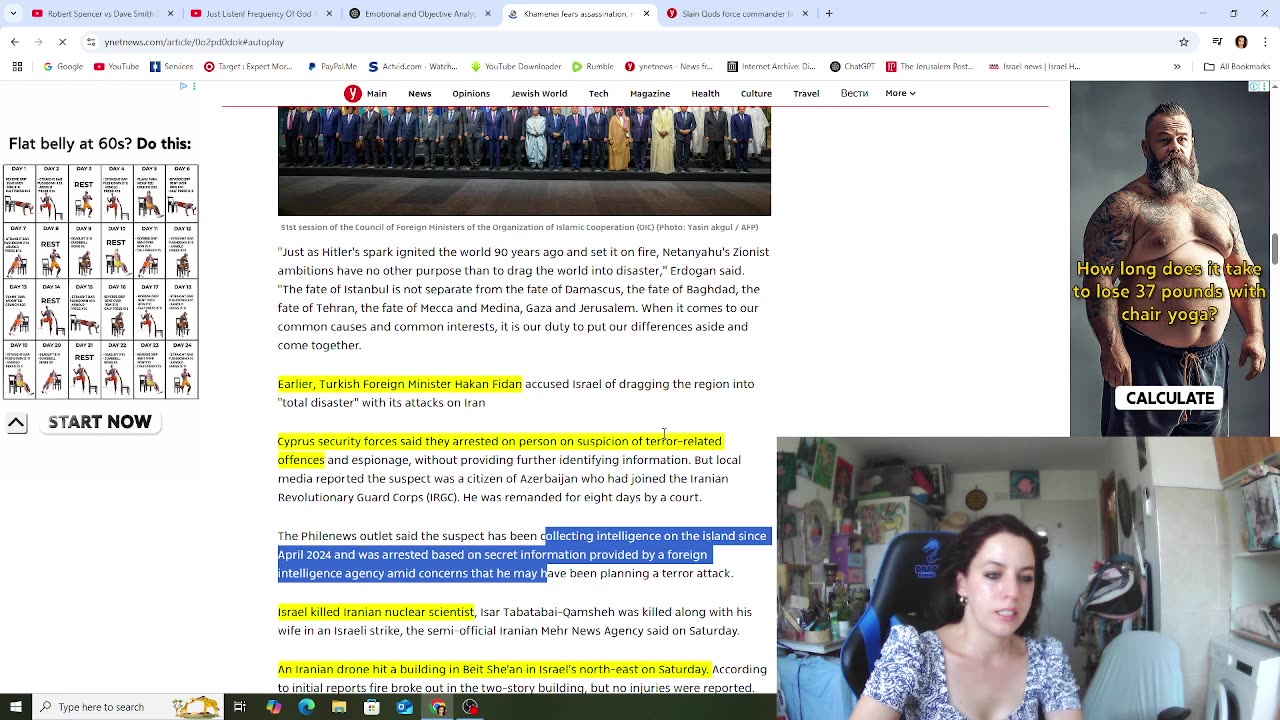Open the Chrome apps grid in bookmarks bar
The height and width of the screenshot is (720, 1280).
click(17, 67)
